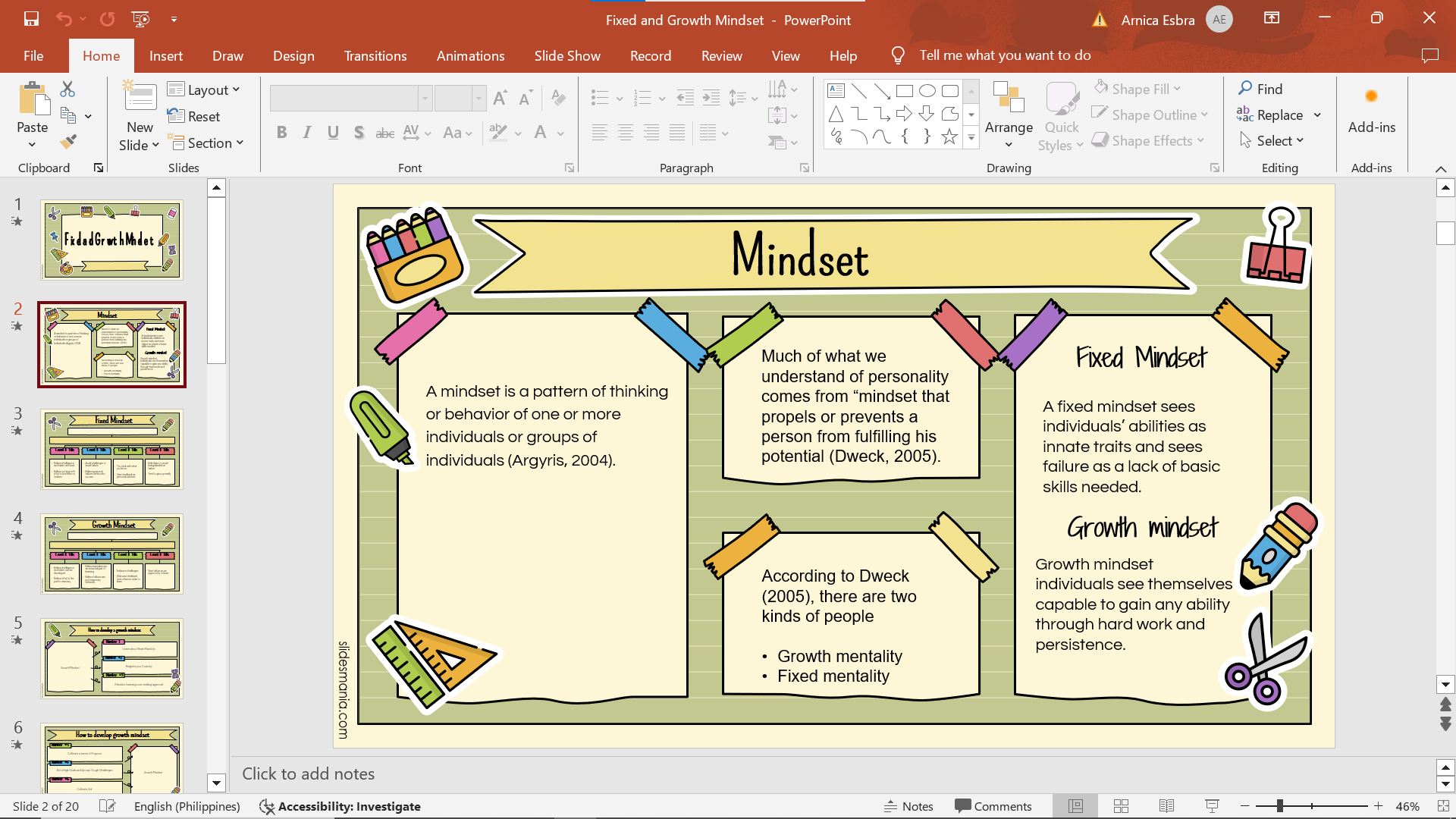Insert an oval shape from shapes gallery
1456x819 pixels.
[927, 91]
